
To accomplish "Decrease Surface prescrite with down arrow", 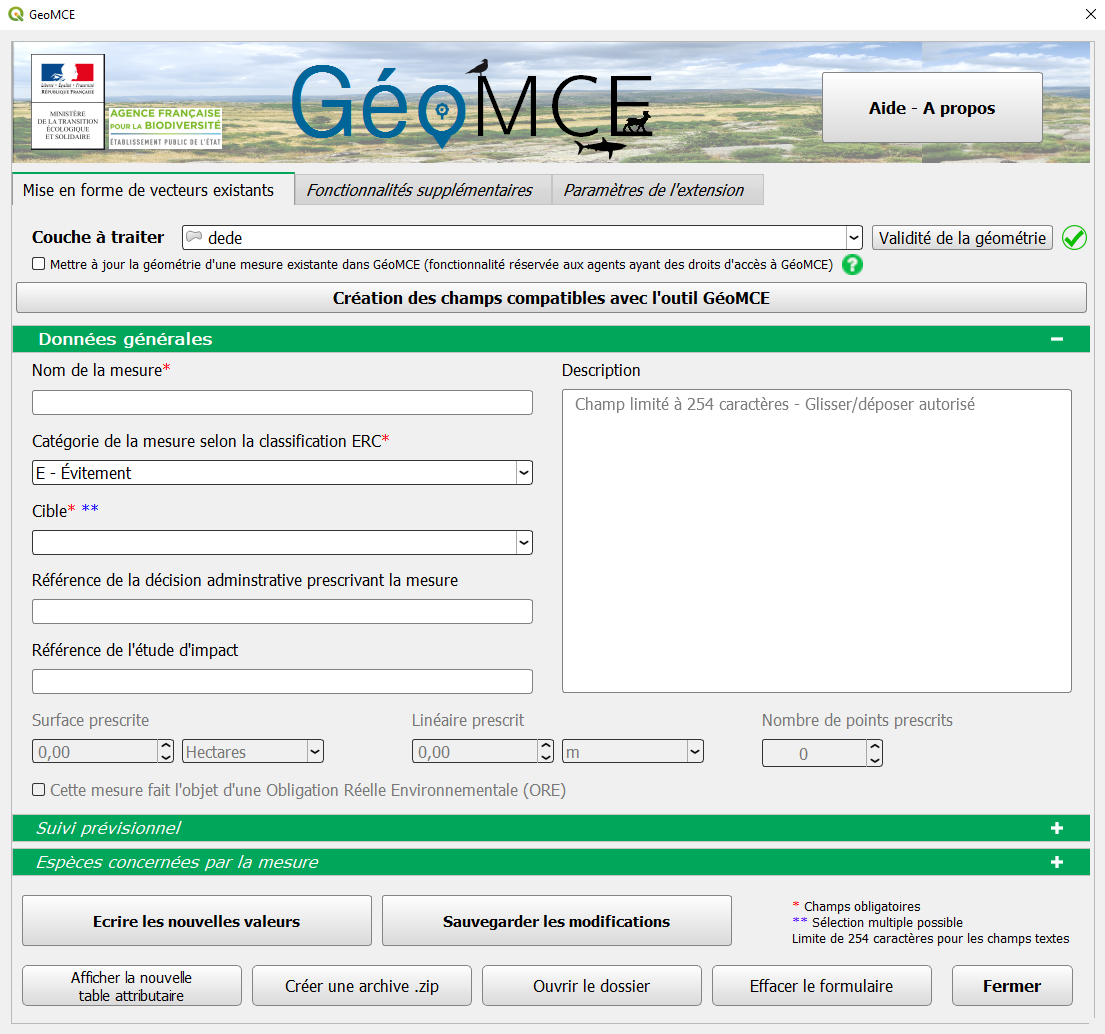I will (166, 757).
